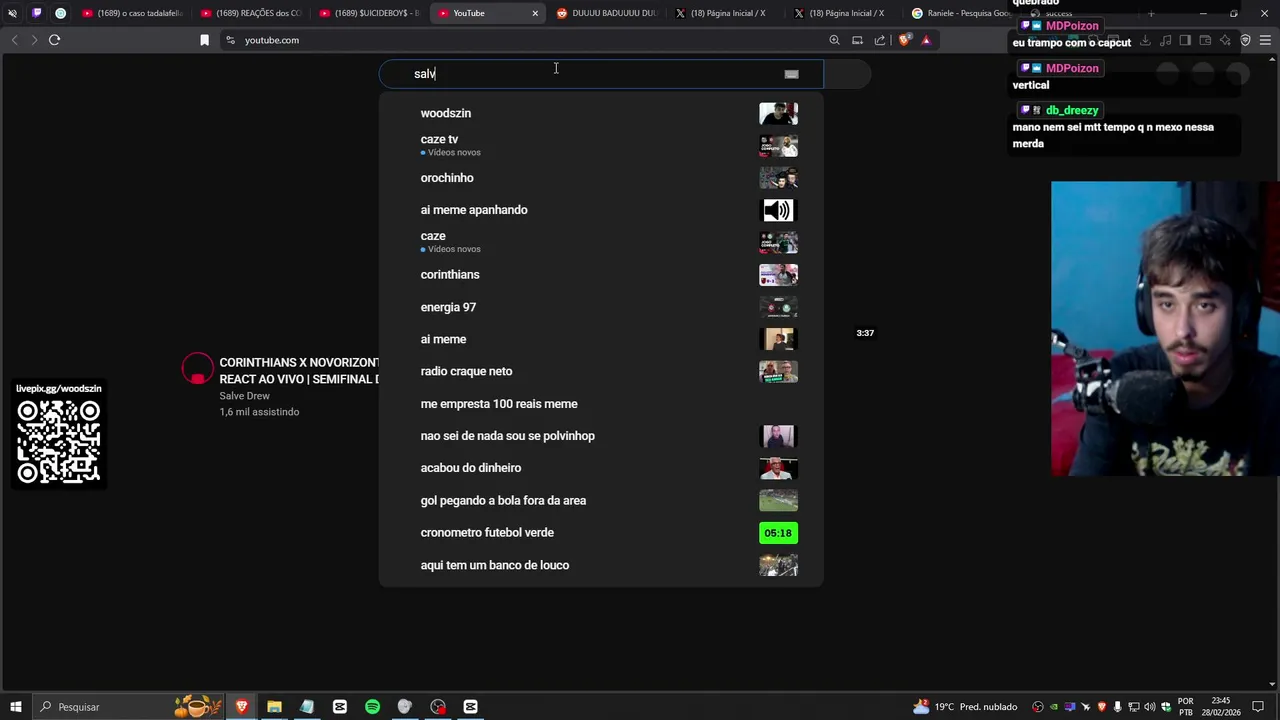
Task: Click the share icon in address bar
Action: click(880, 40)
